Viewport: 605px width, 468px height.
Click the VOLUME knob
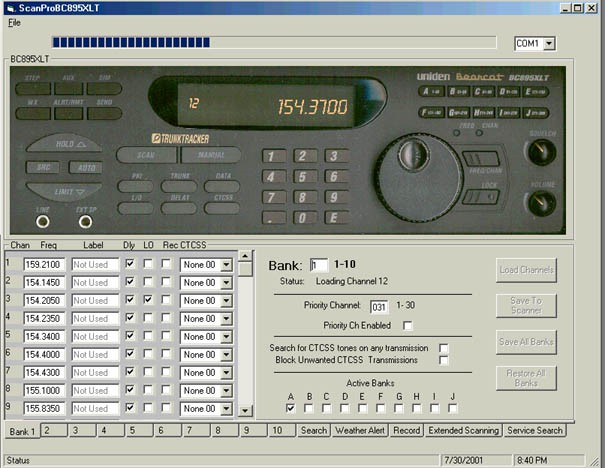542,203
